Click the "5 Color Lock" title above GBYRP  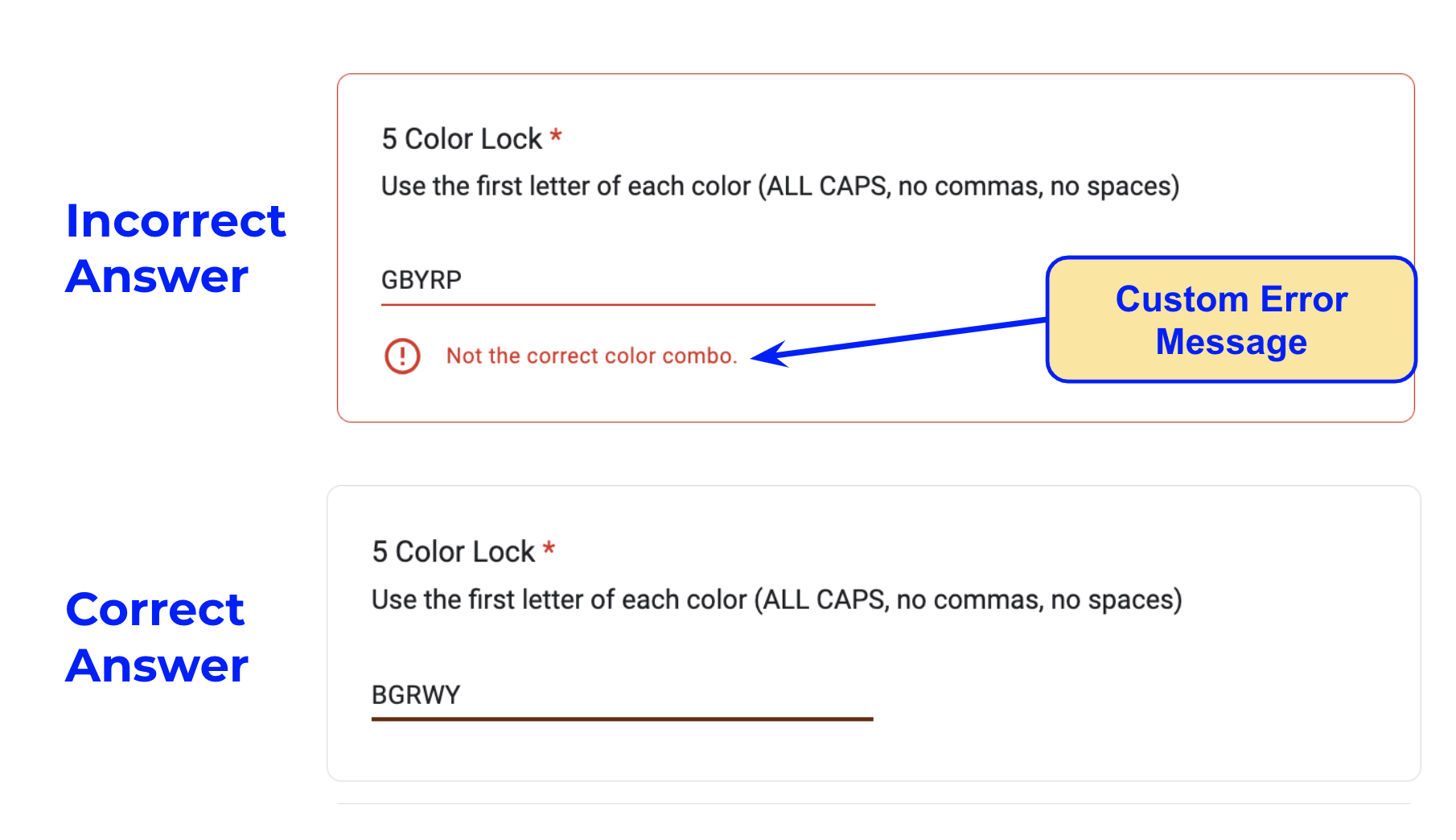(x=462, y=139)
